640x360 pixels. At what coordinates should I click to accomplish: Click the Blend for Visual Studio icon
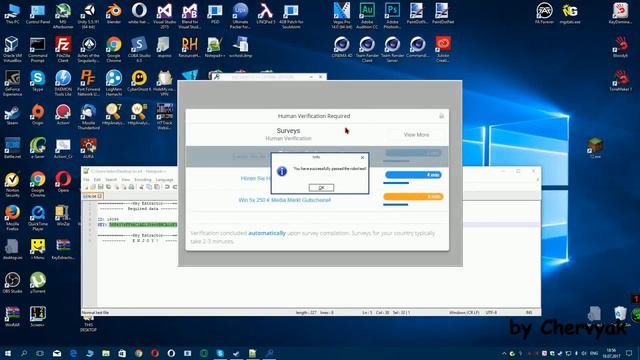(x=190, y=16)
